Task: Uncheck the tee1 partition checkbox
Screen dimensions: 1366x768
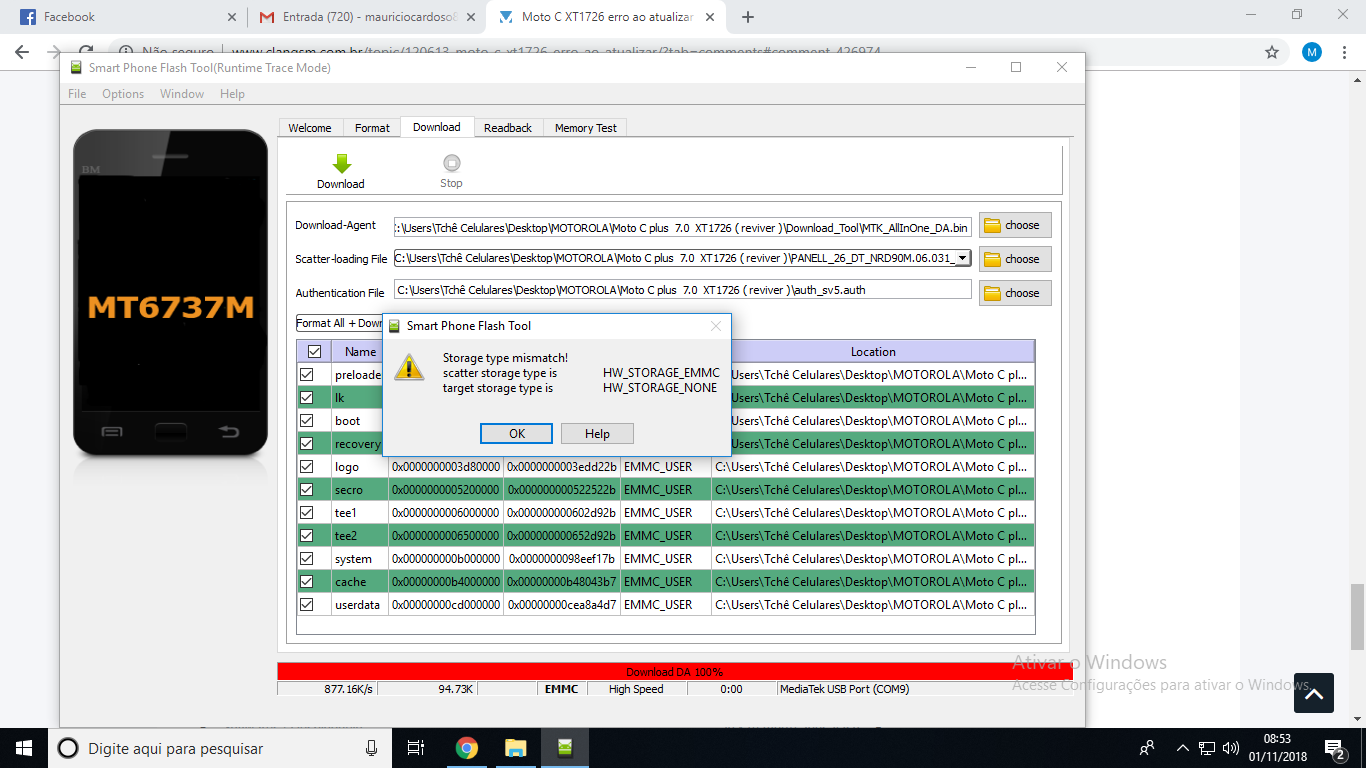Action: pyautogui.click(x=307, y=513)
